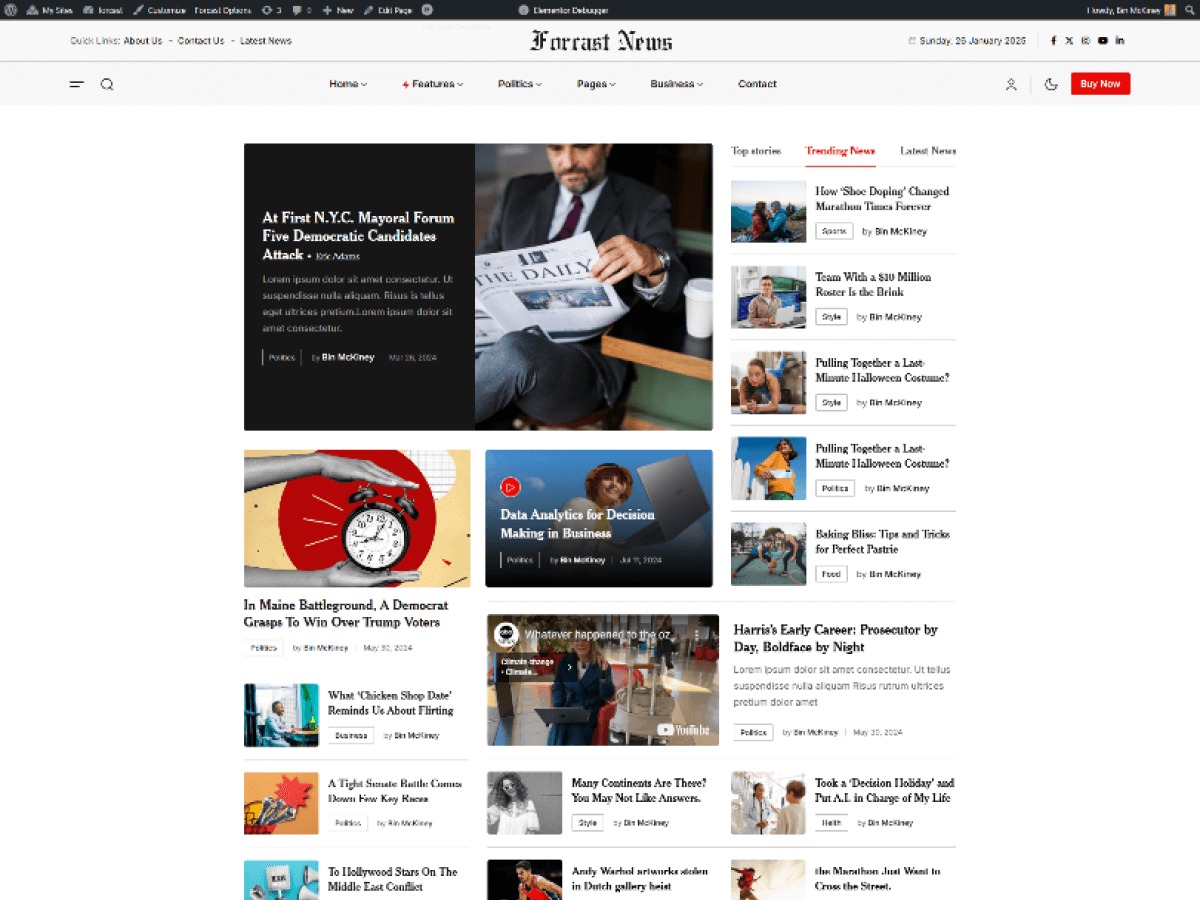
Task: Open Many Continents Are There article
Action: (x=639, y=790)
